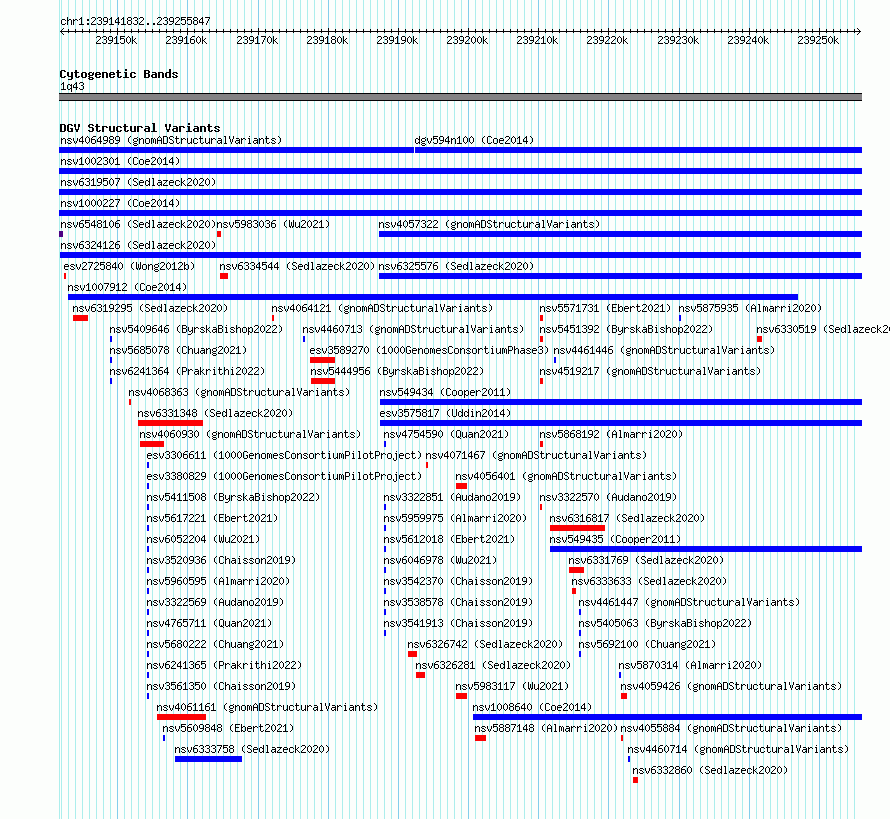Click red bar under nsv6326281
Screen dimensions: 890x819
click(421, 675)
